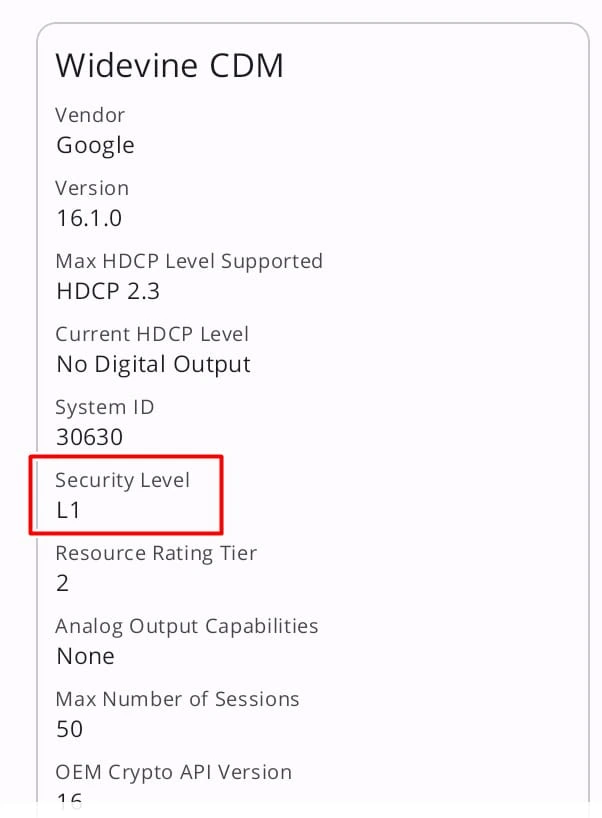Click the Resource Rating Tier value 2
This screenshot has height=818, width=602.
click(x=63, y=583)
